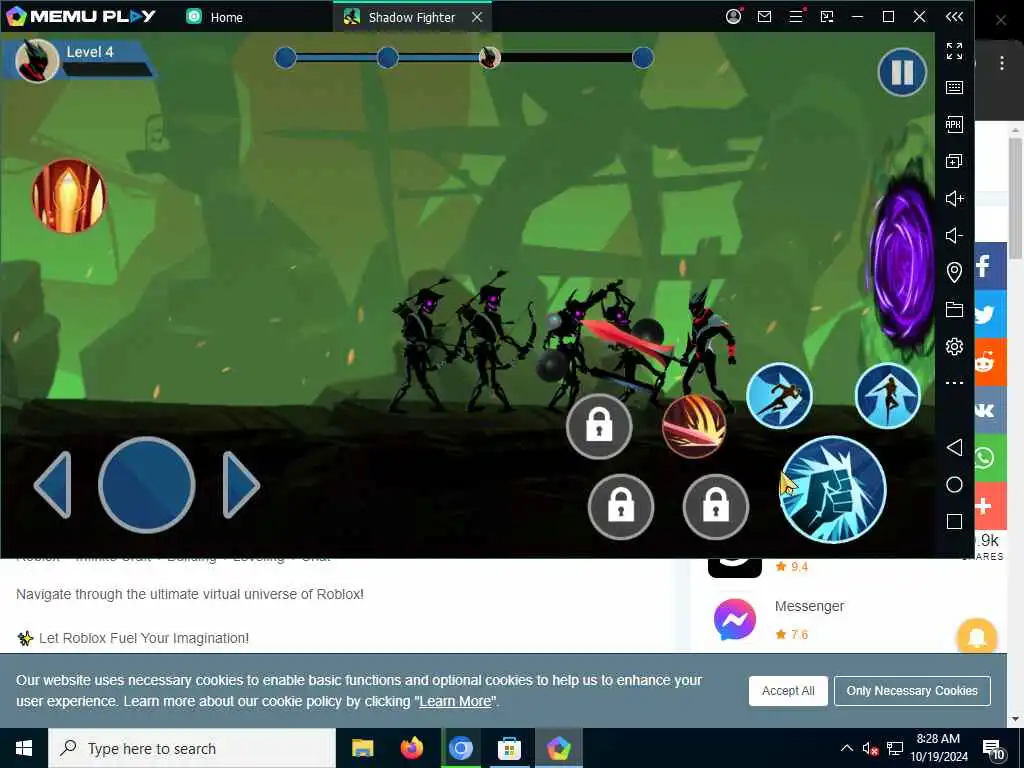Open MEmu settings gear

[x=954, y=346]
